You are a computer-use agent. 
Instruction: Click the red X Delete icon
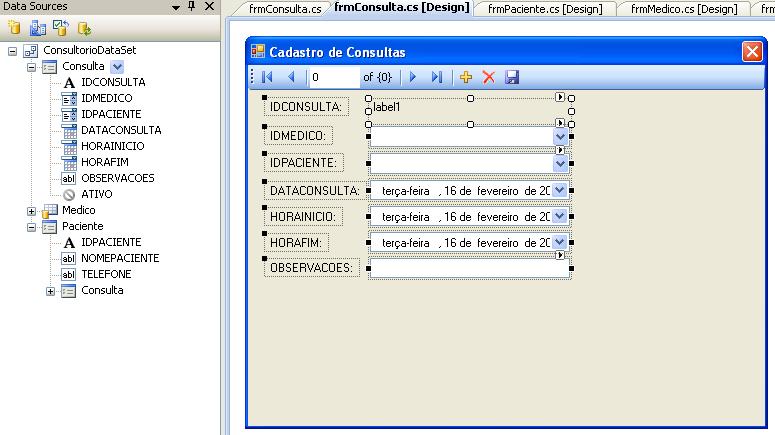click(x=489, y=77)
